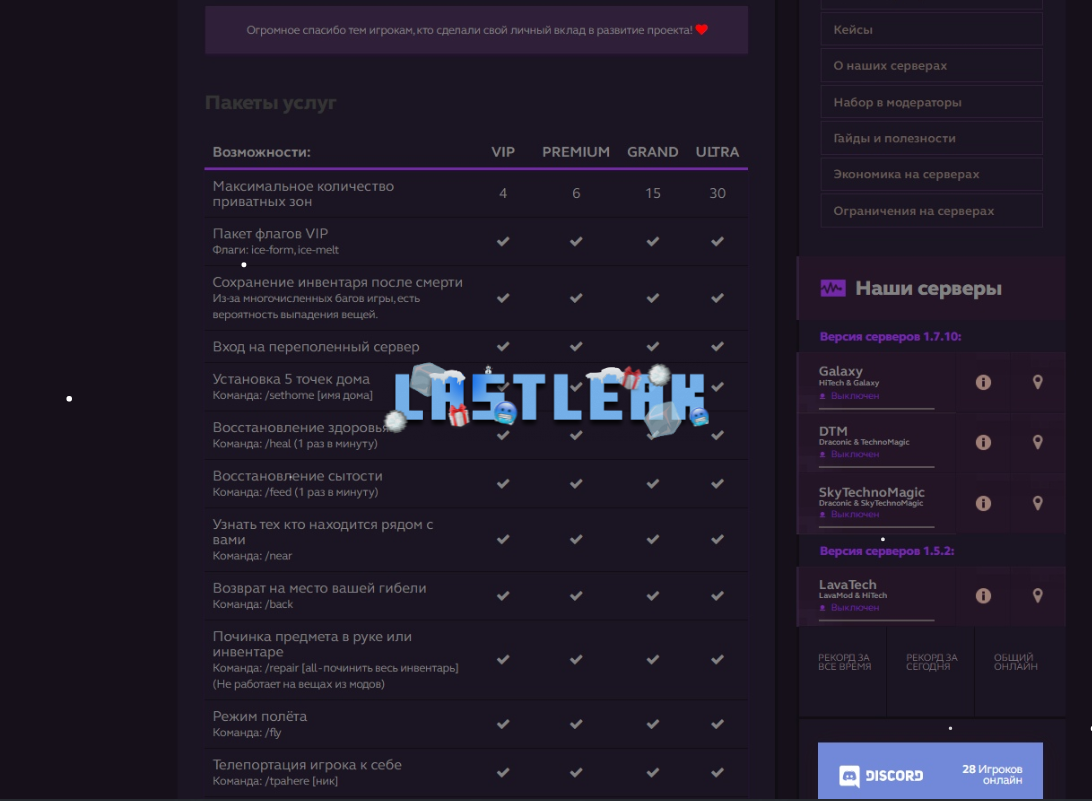Click the Discord logo icon in banner
The height and width of the screenshot is (801, 1092).
pos(849,776)
